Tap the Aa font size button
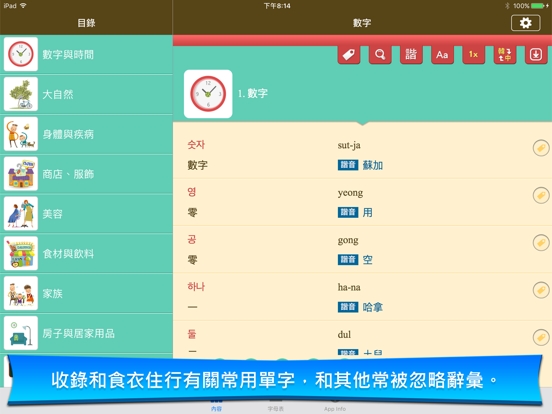The image size is (552, 414). [x=442, y=55]
